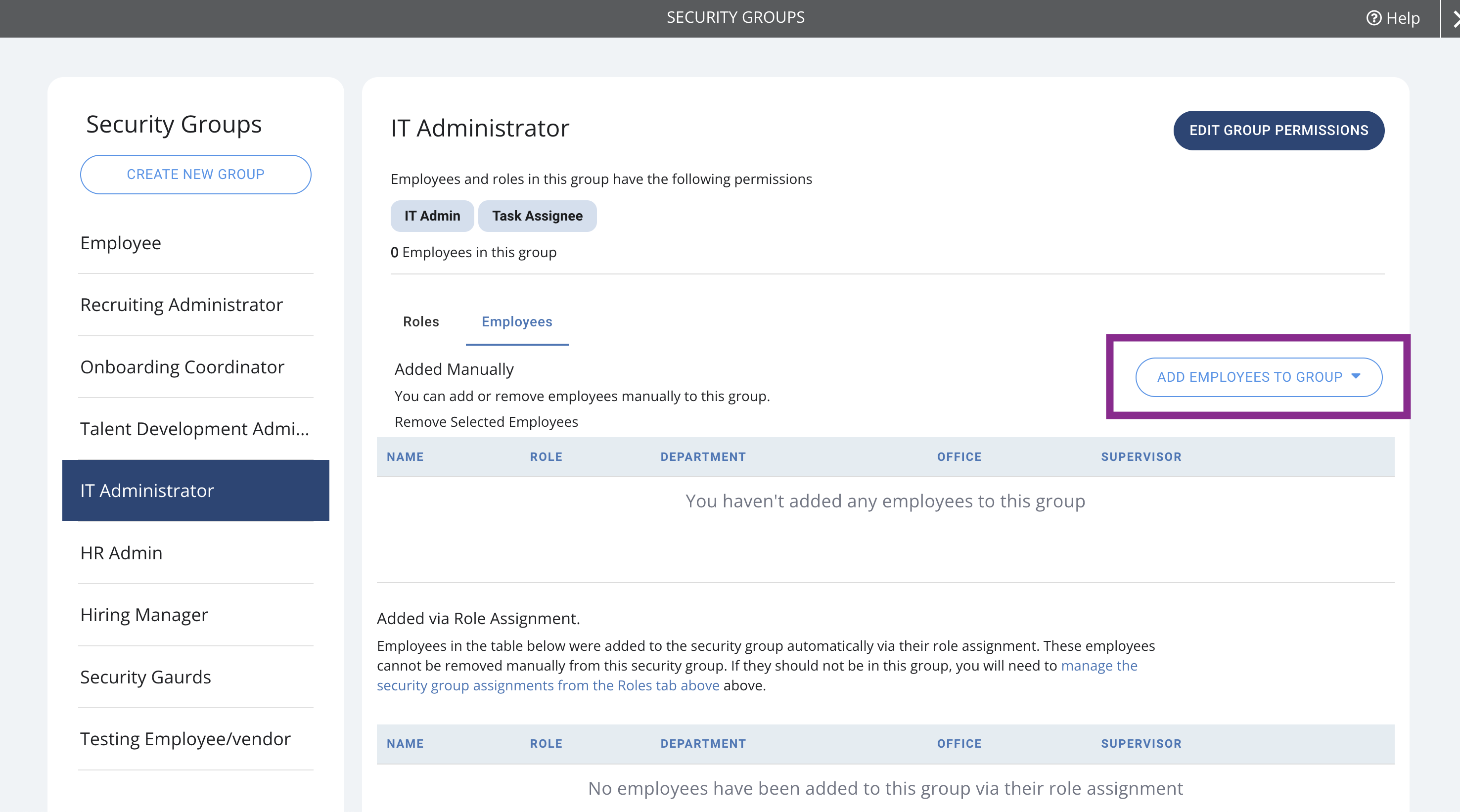The height and width of the screenshot is (812, 1460).
Task: Click Department header in role assignment table
Action: coord(703,744)
